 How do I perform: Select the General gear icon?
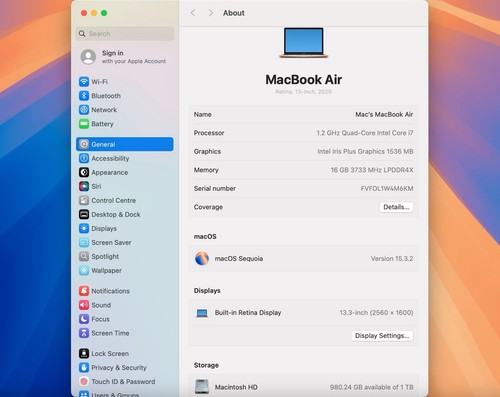point(84,144)
